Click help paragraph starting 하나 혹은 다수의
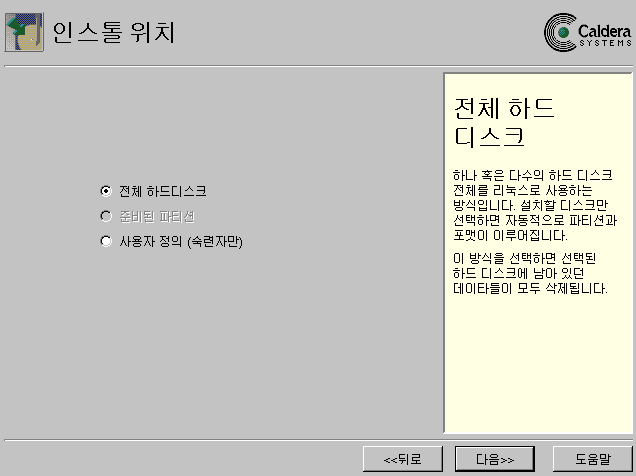The image size is (636, 476). point(535,205)
